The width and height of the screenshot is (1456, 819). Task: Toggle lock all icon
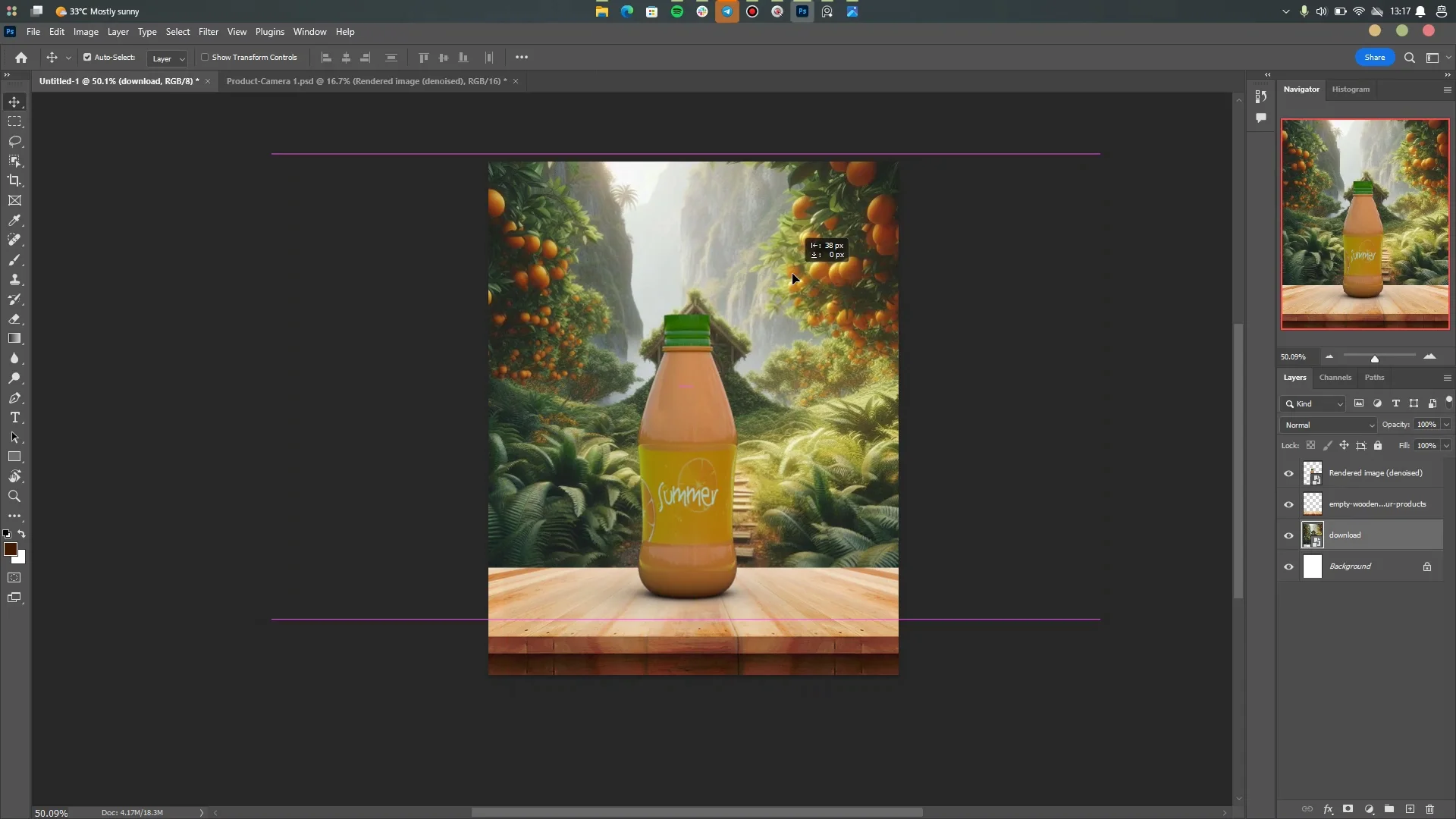tap(1378, 445)
